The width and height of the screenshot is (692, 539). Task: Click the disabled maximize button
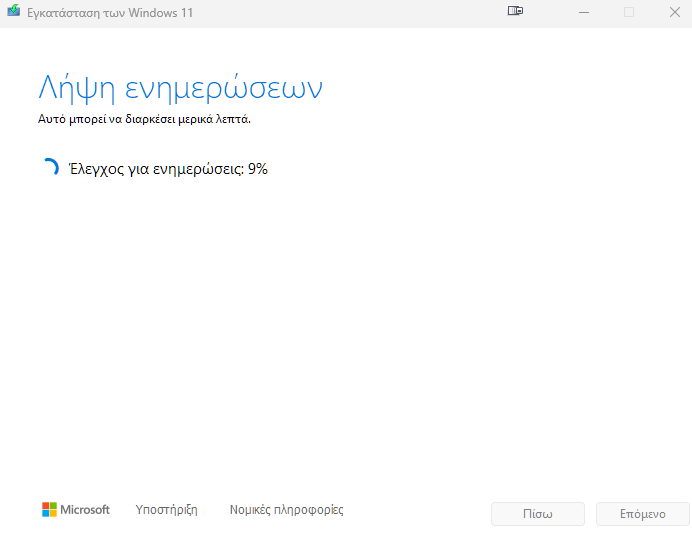[629, 12]
